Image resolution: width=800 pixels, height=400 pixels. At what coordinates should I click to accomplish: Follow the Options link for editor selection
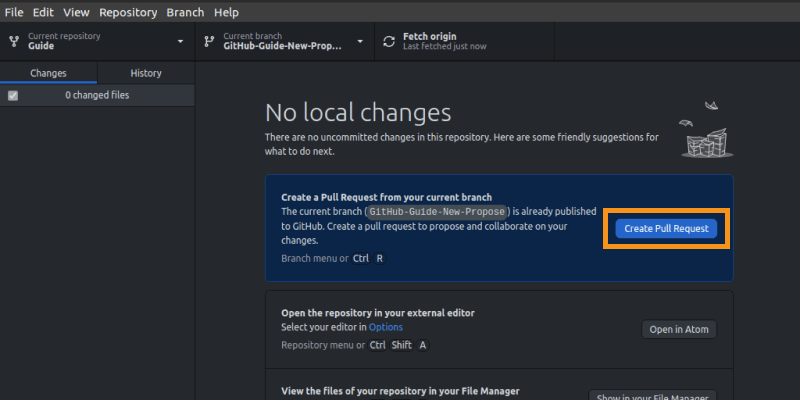386,327
